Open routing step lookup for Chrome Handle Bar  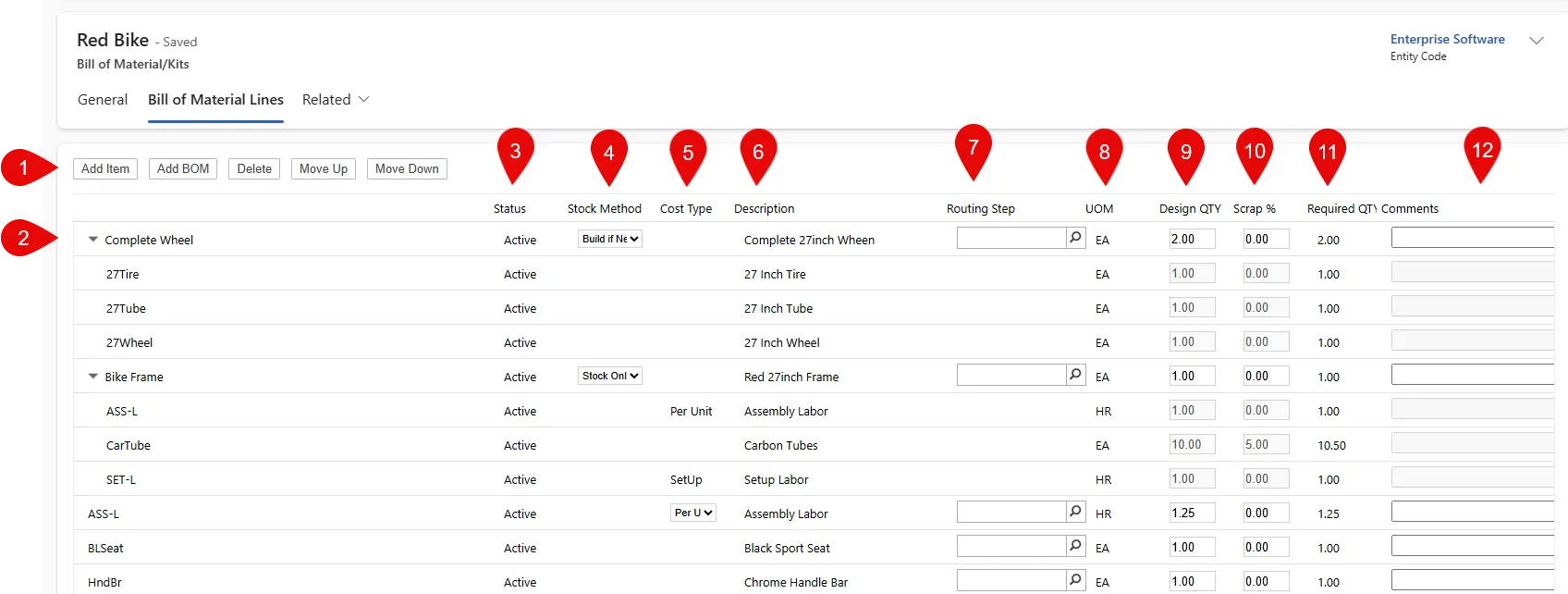[x=1076, y=580]
